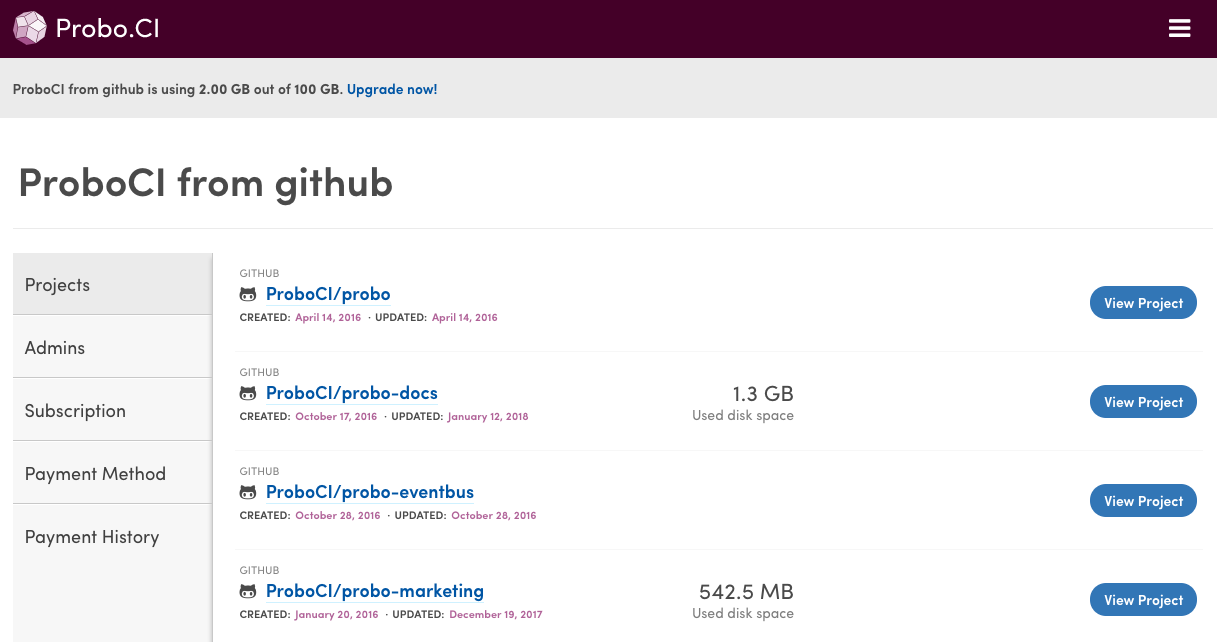Screen dimensions: 1217x642
Task: Open the Payment Method section
Action: point(94,473)
